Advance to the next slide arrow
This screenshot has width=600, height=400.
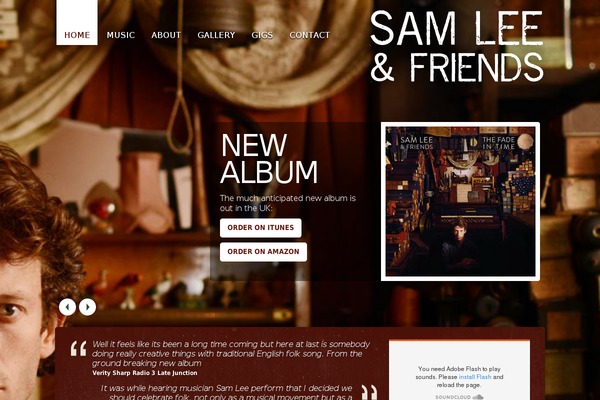88,307
